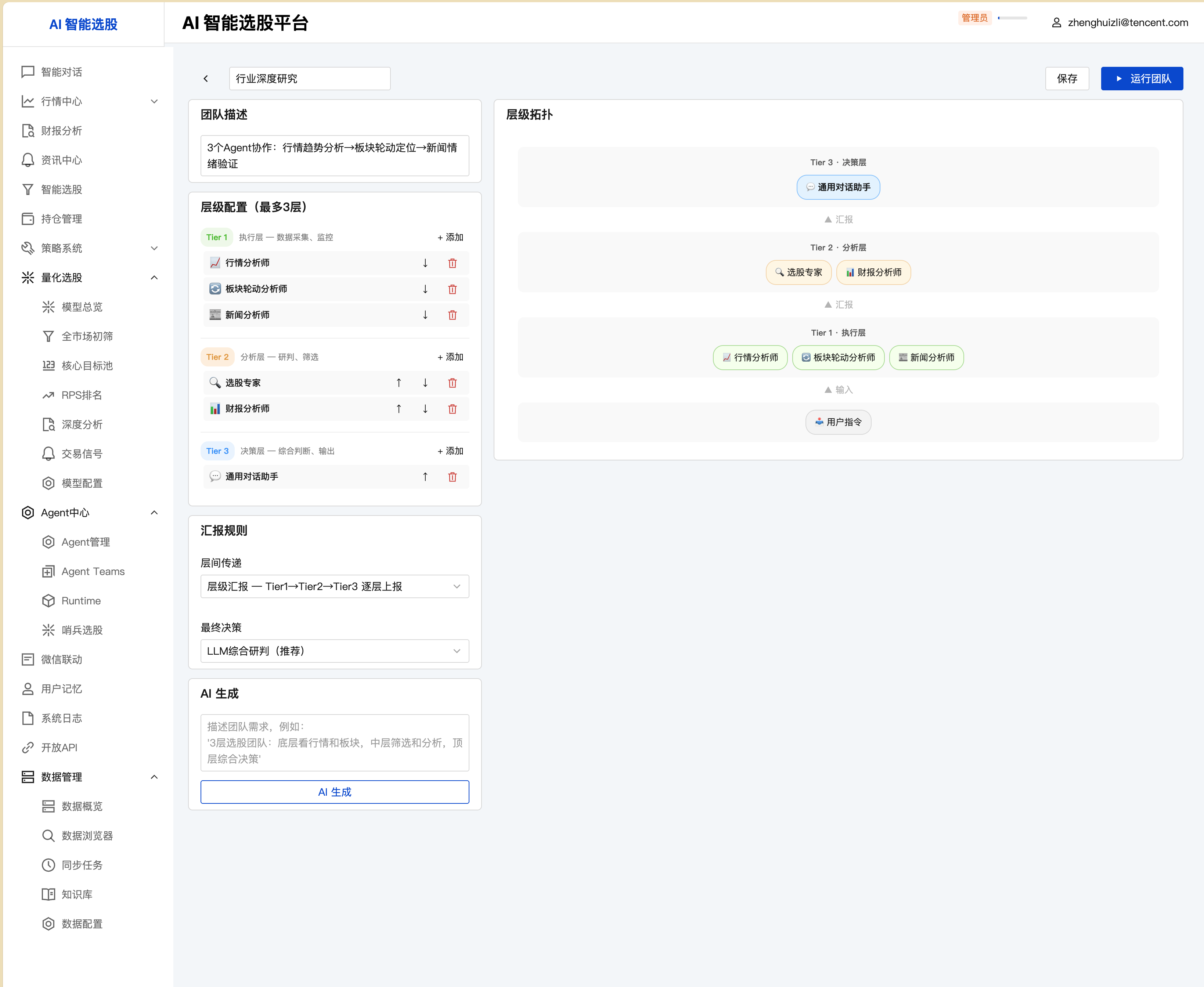The height and width of the screenshot is (987, 1204).
Task: Click the 保存 button
Action: (1067, 79)
